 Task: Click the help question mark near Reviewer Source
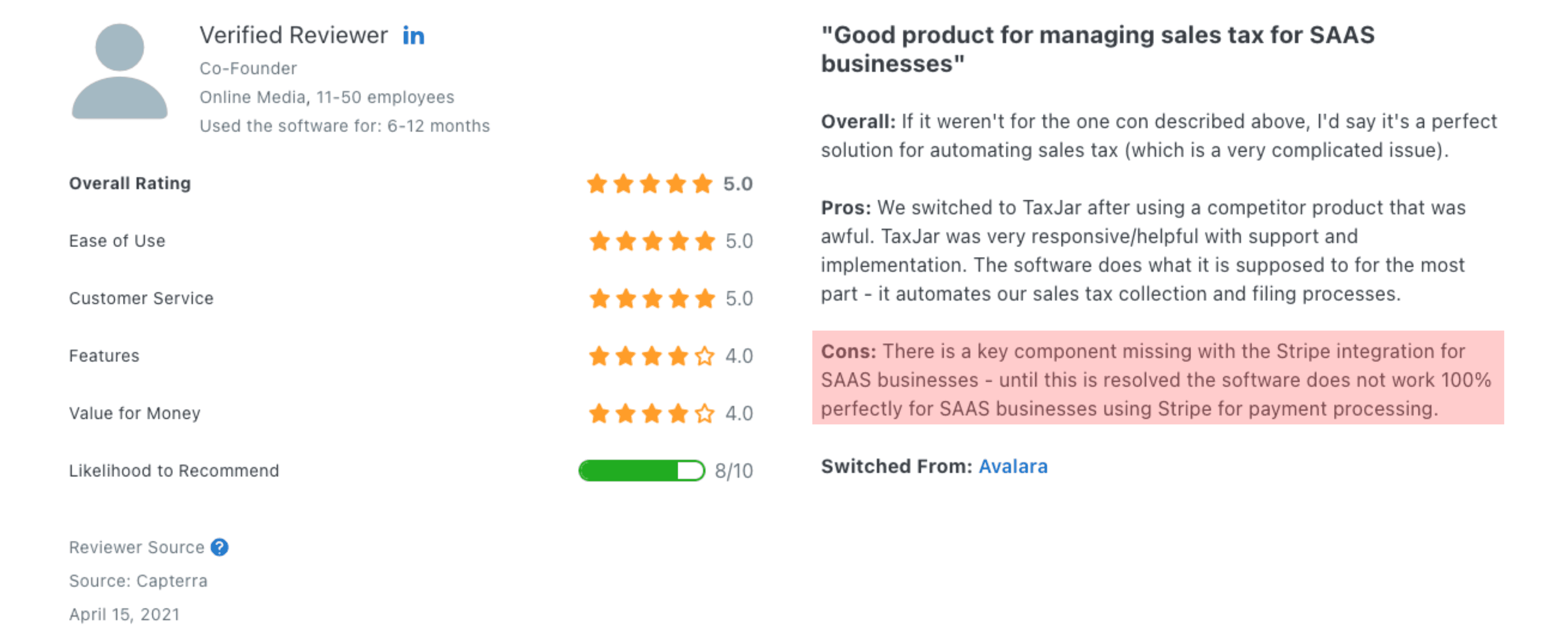[x=219, y=547]
